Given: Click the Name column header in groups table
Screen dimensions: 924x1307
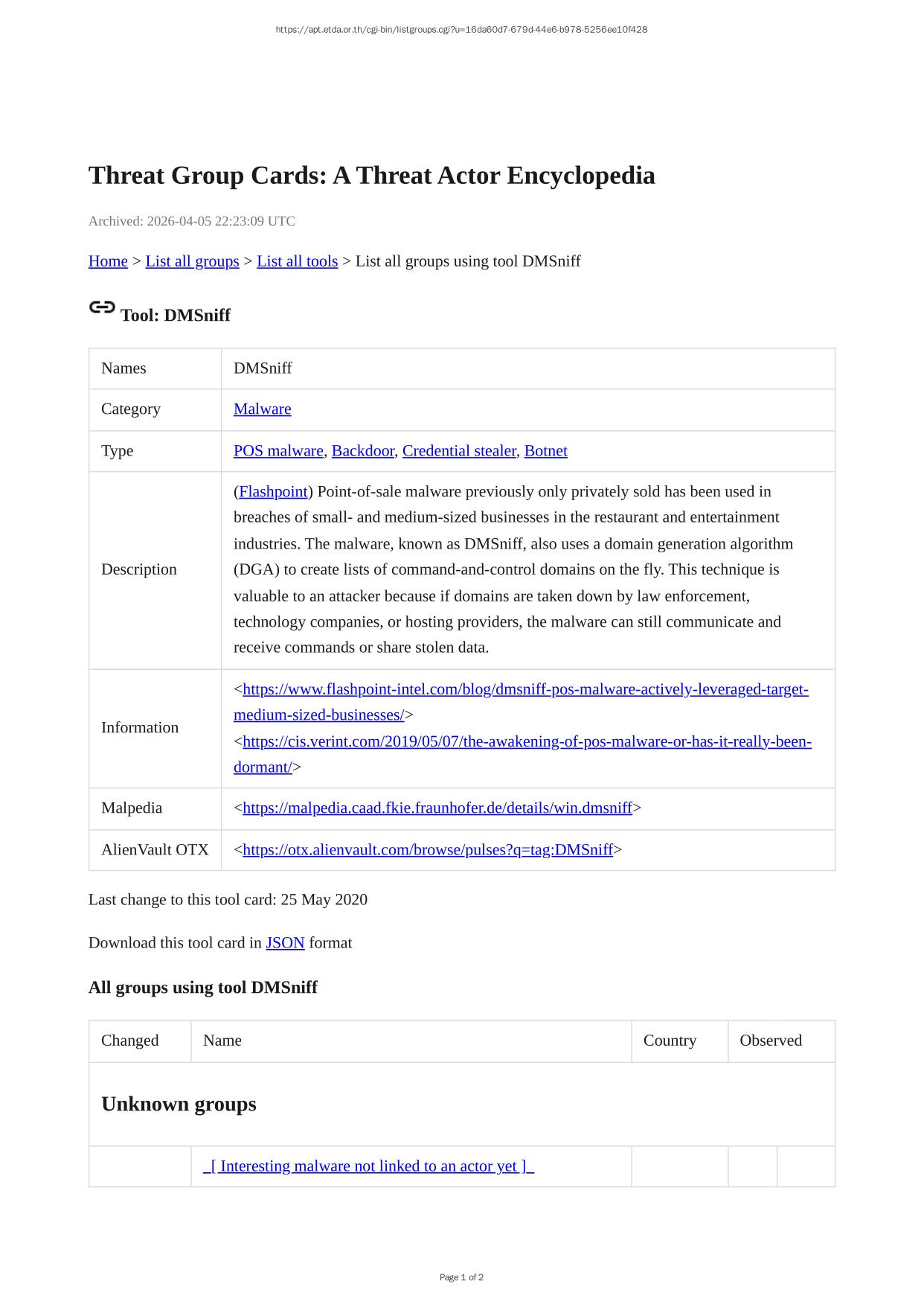Looking at the screenshot, I should point(222,1041).
